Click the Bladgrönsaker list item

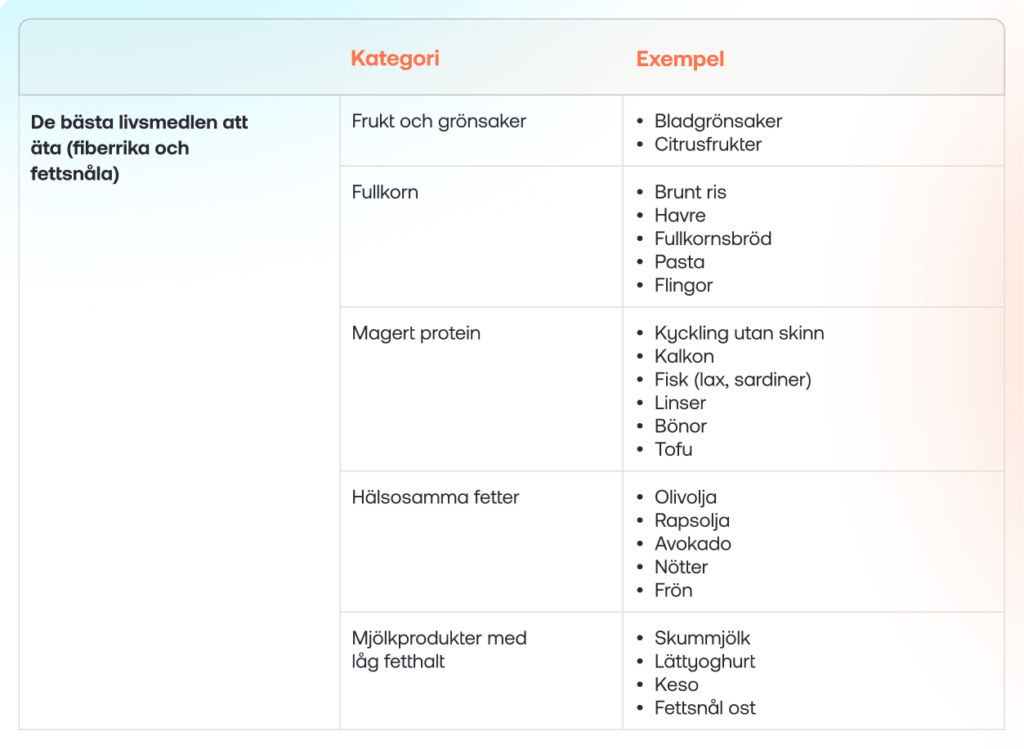click(x=718, y=121)
